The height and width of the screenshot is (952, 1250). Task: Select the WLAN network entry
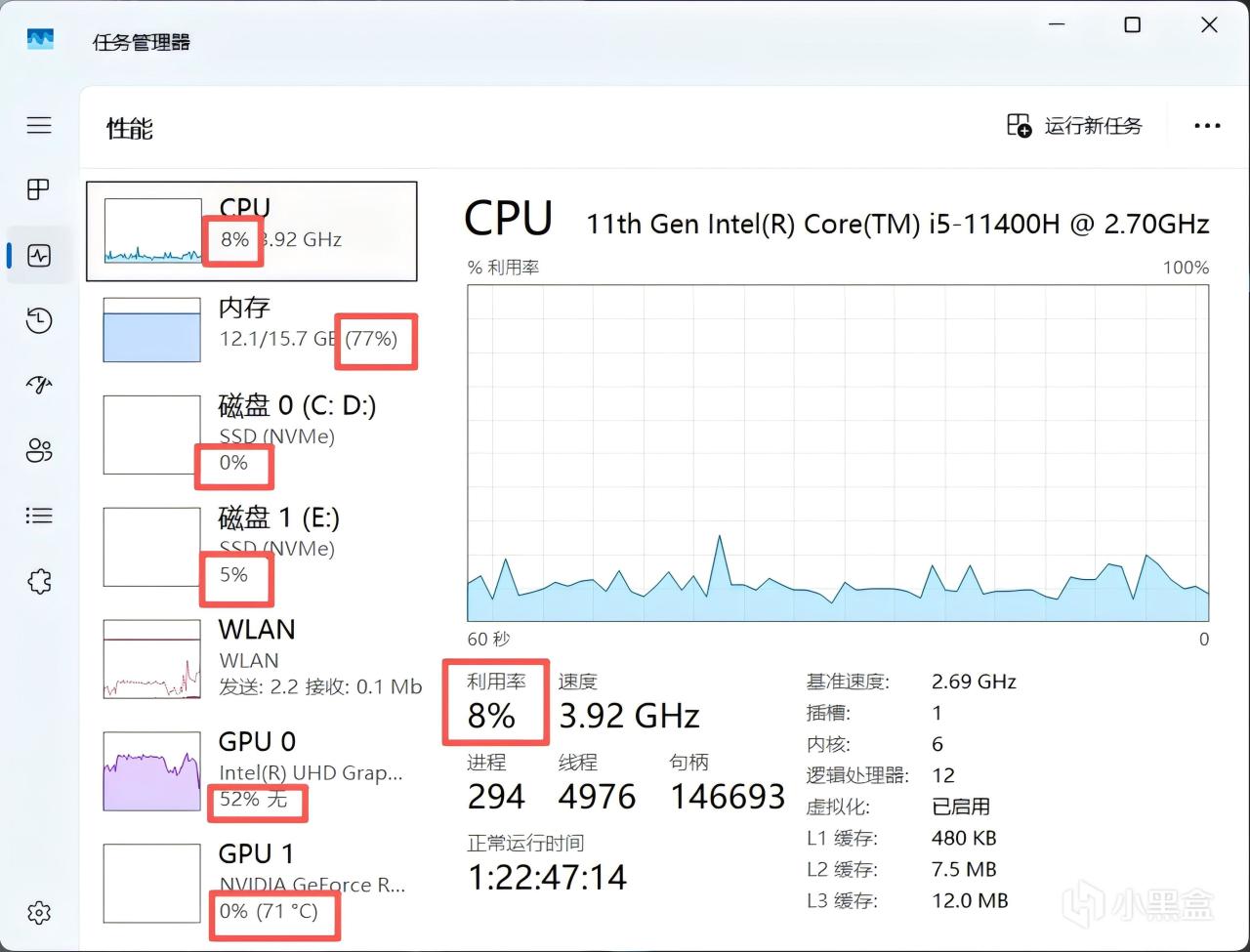(252, 659)
